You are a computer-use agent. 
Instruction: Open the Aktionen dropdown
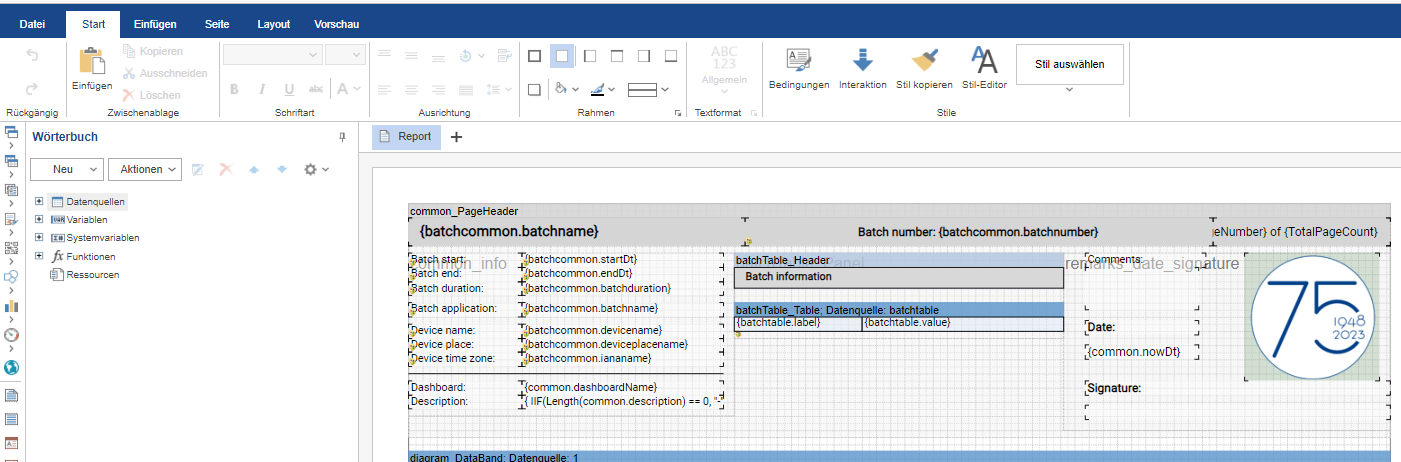[x=145, y=169]
